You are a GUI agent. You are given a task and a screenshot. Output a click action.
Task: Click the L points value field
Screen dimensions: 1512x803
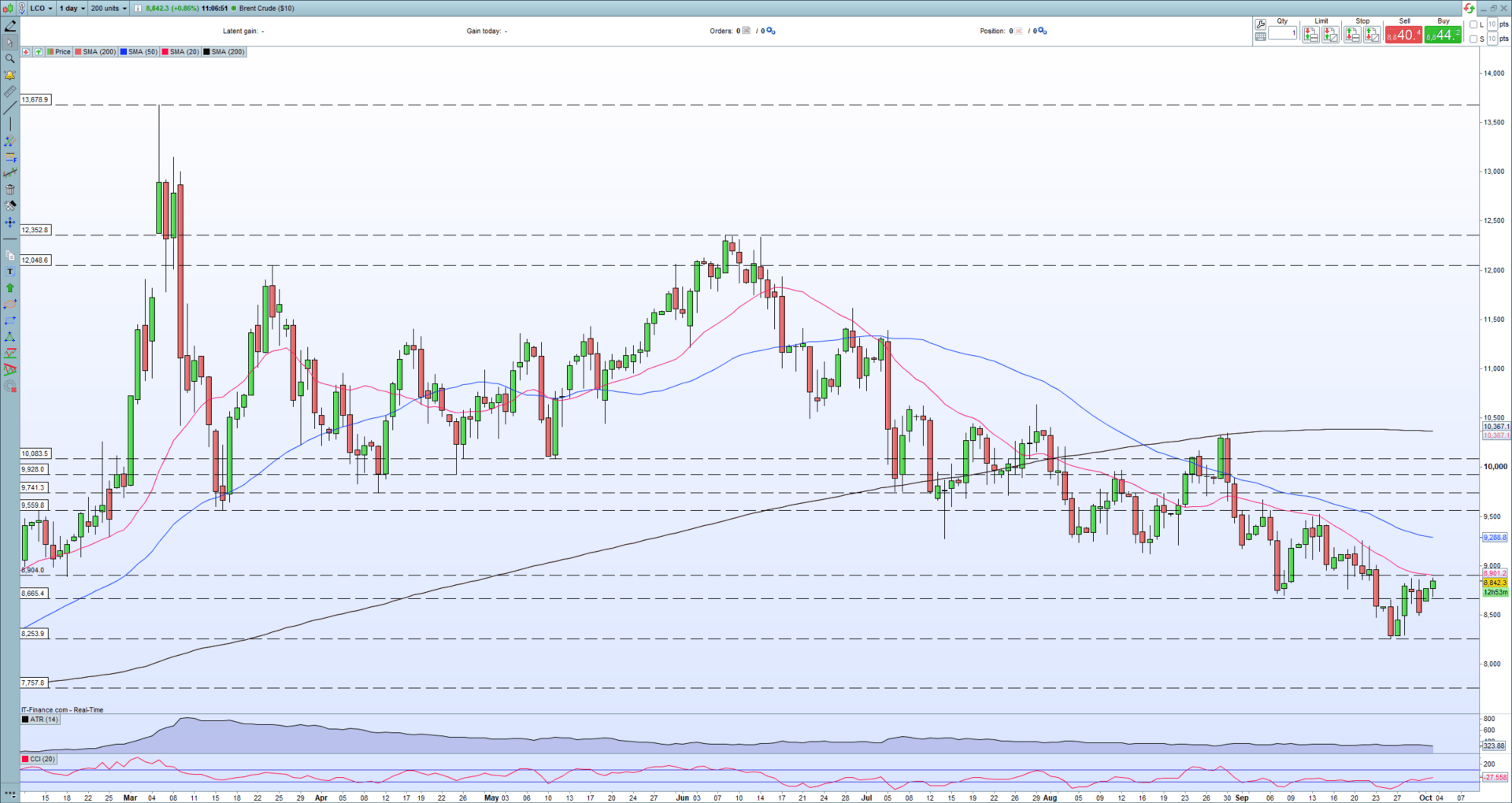[x=1492, y=24]
